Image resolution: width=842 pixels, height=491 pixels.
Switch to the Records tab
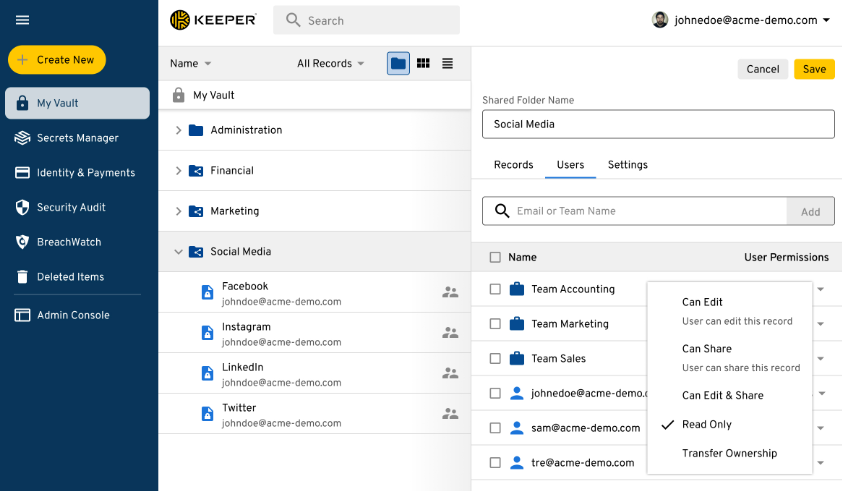tap(513, 165)
